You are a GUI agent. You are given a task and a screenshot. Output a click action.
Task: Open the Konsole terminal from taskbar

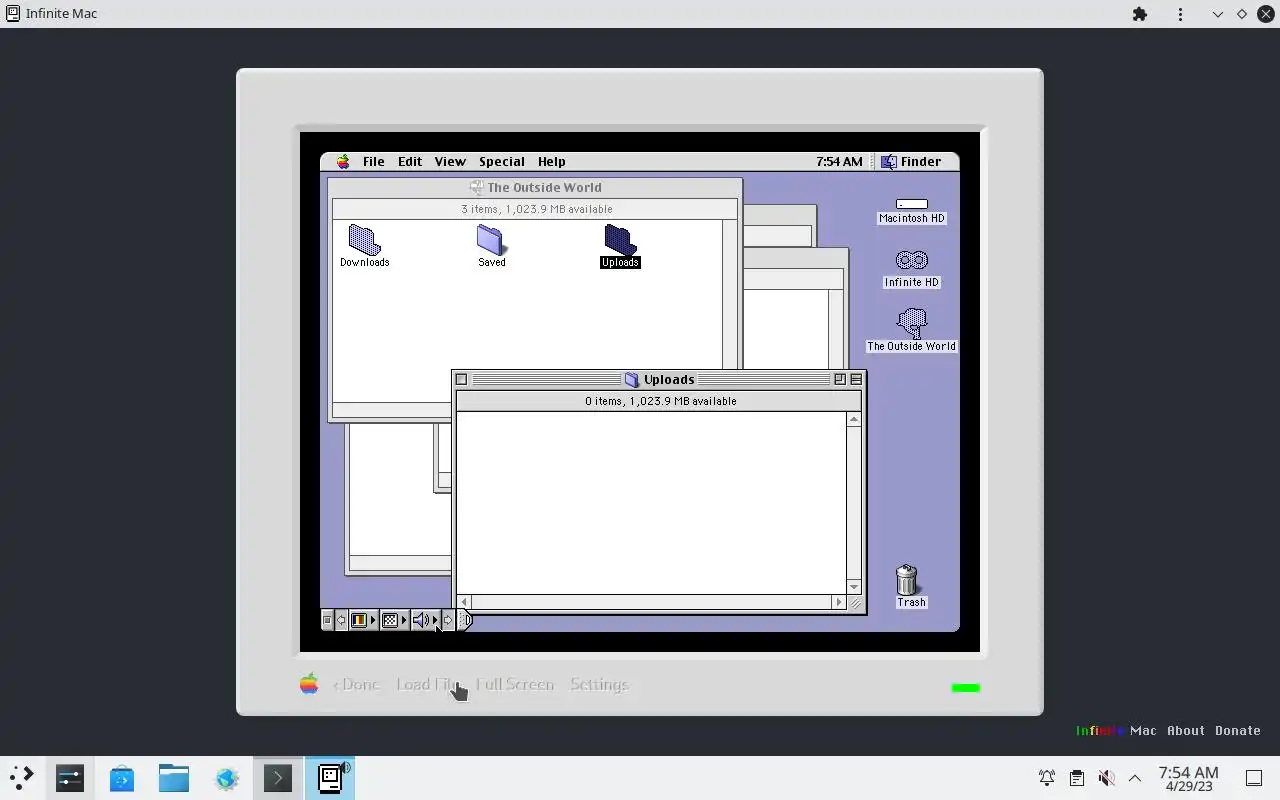click(x=277, y=777)
